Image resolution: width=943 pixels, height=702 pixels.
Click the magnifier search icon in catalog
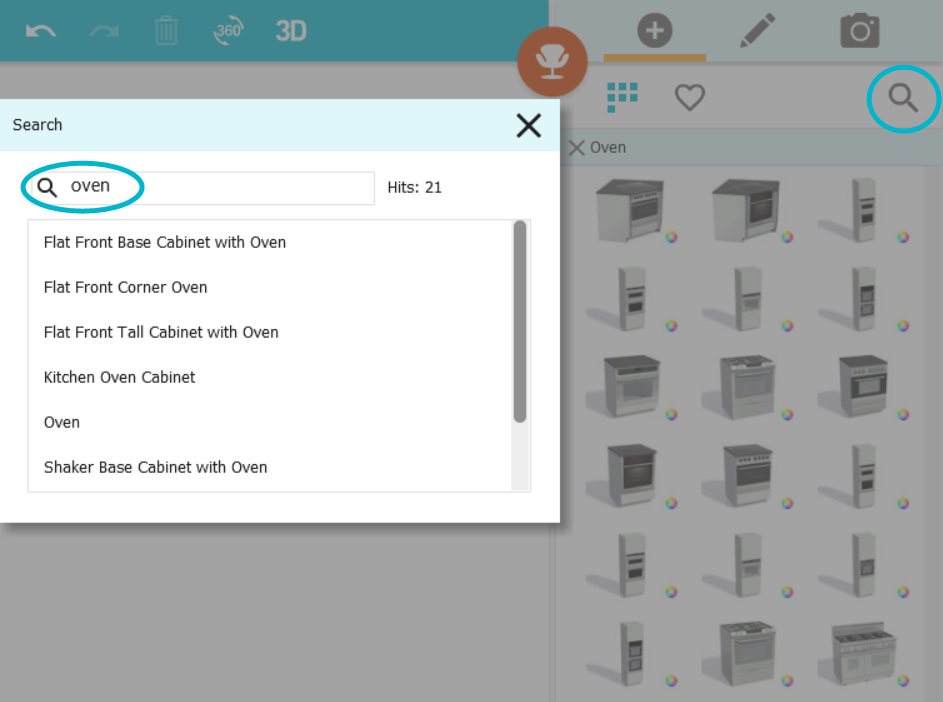coord(903,99)
